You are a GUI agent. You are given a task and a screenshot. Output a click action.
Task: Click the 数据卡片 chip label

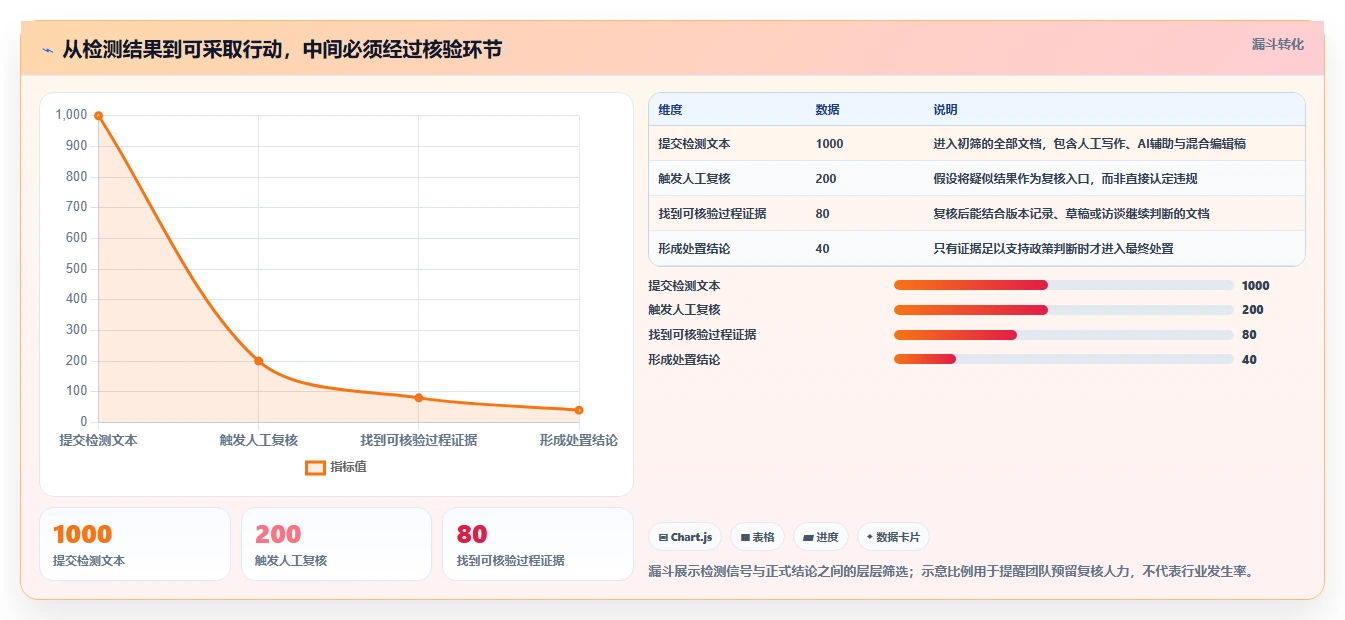click(x=898, y=537)
